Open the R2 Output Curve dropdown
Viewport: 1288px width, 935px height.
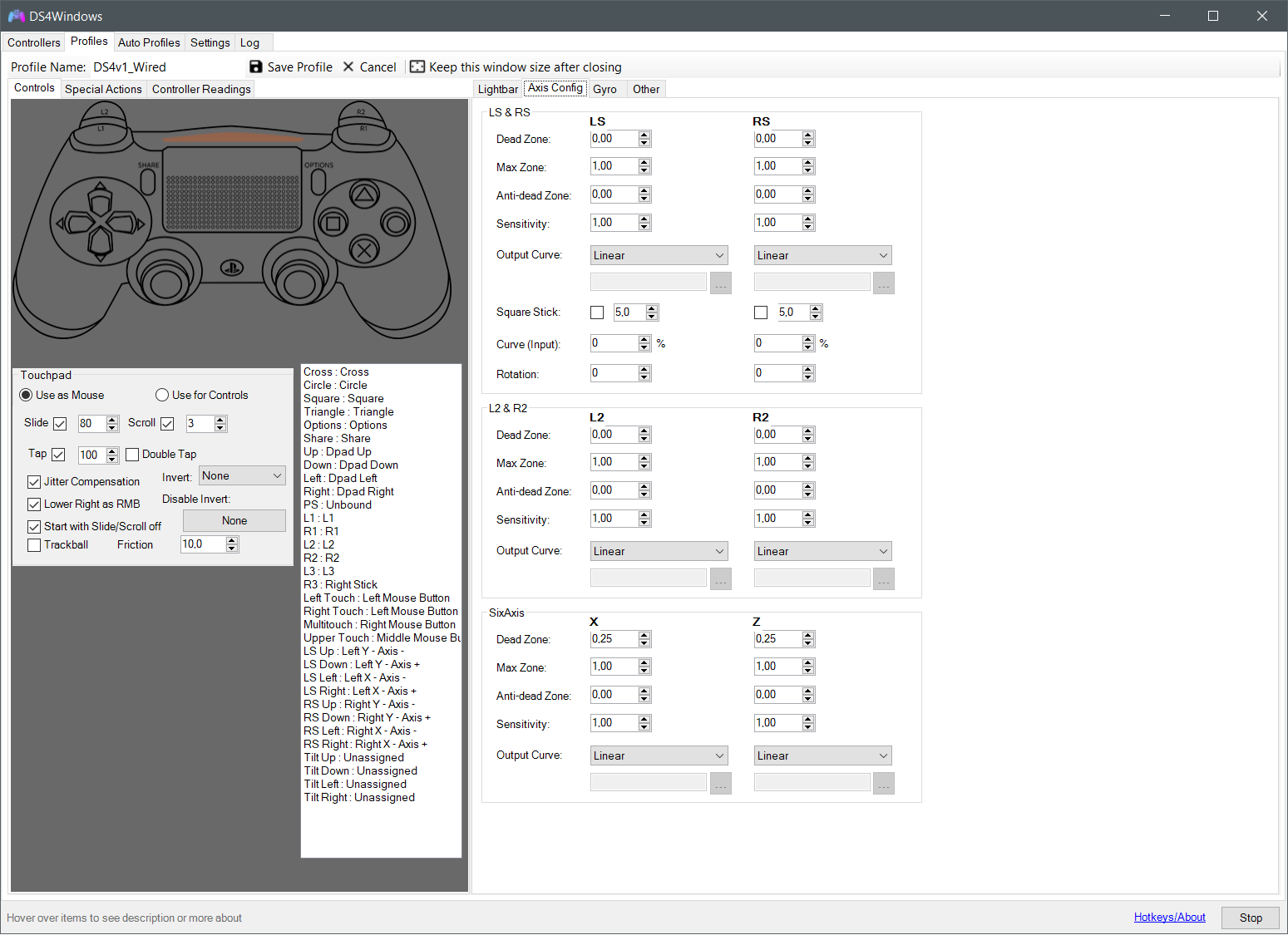tap(822, 551)
